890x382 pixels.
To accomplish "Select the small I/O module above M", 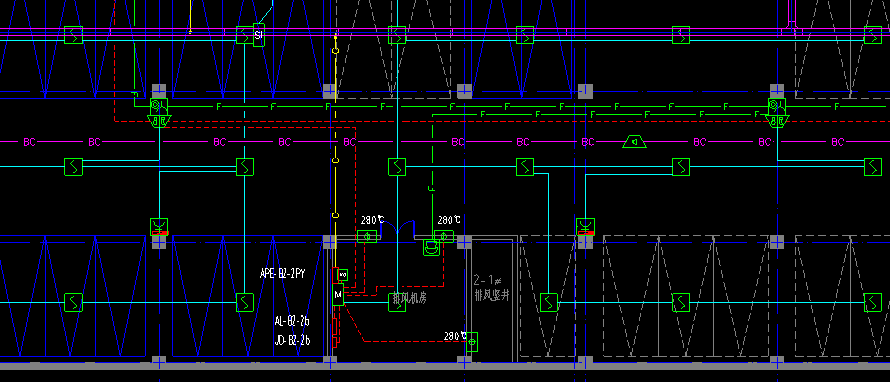I will (x=342, y=275).
